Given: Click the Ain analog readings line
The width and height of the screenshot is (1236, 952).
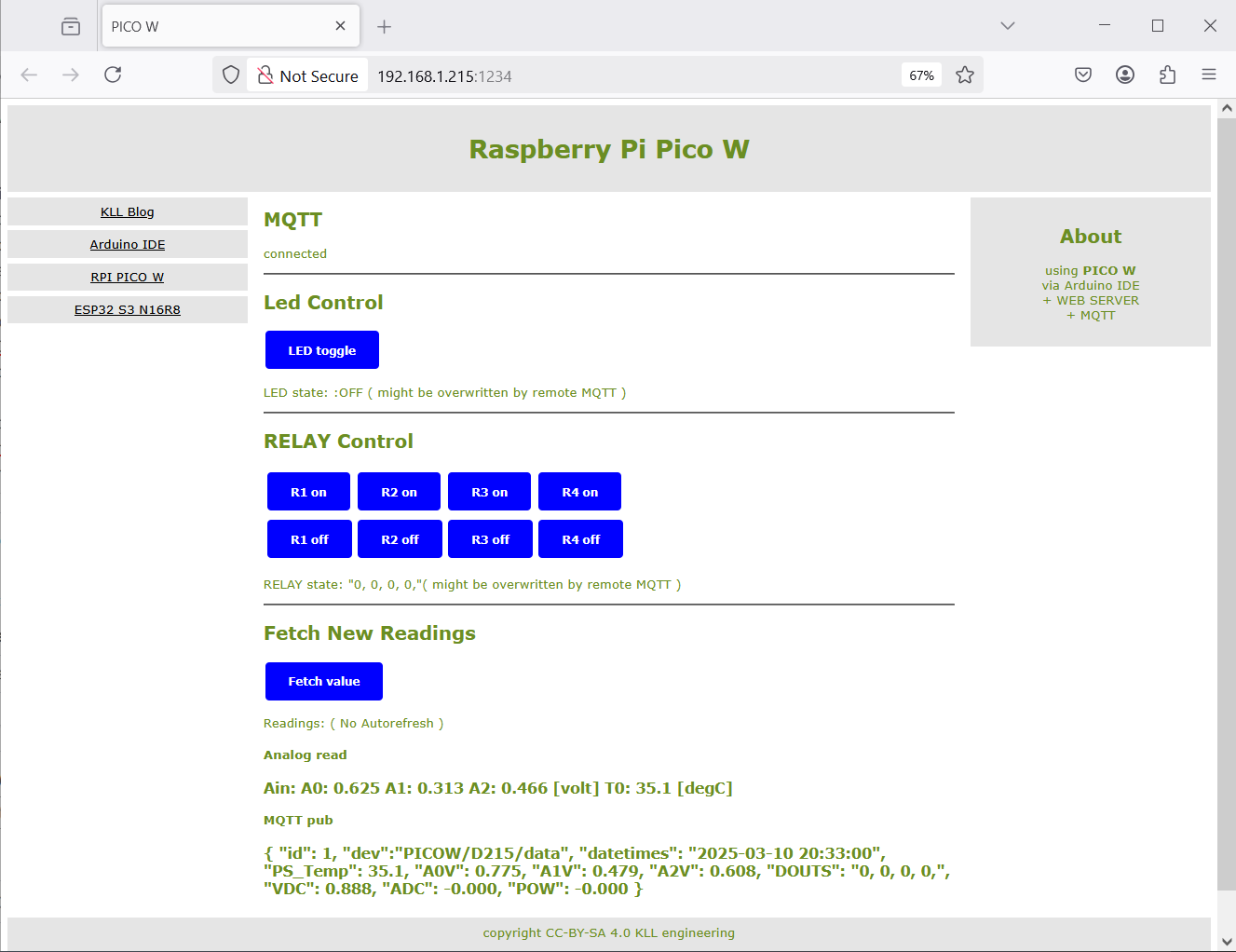Looking at the screenshot, I should coord(498,788).
